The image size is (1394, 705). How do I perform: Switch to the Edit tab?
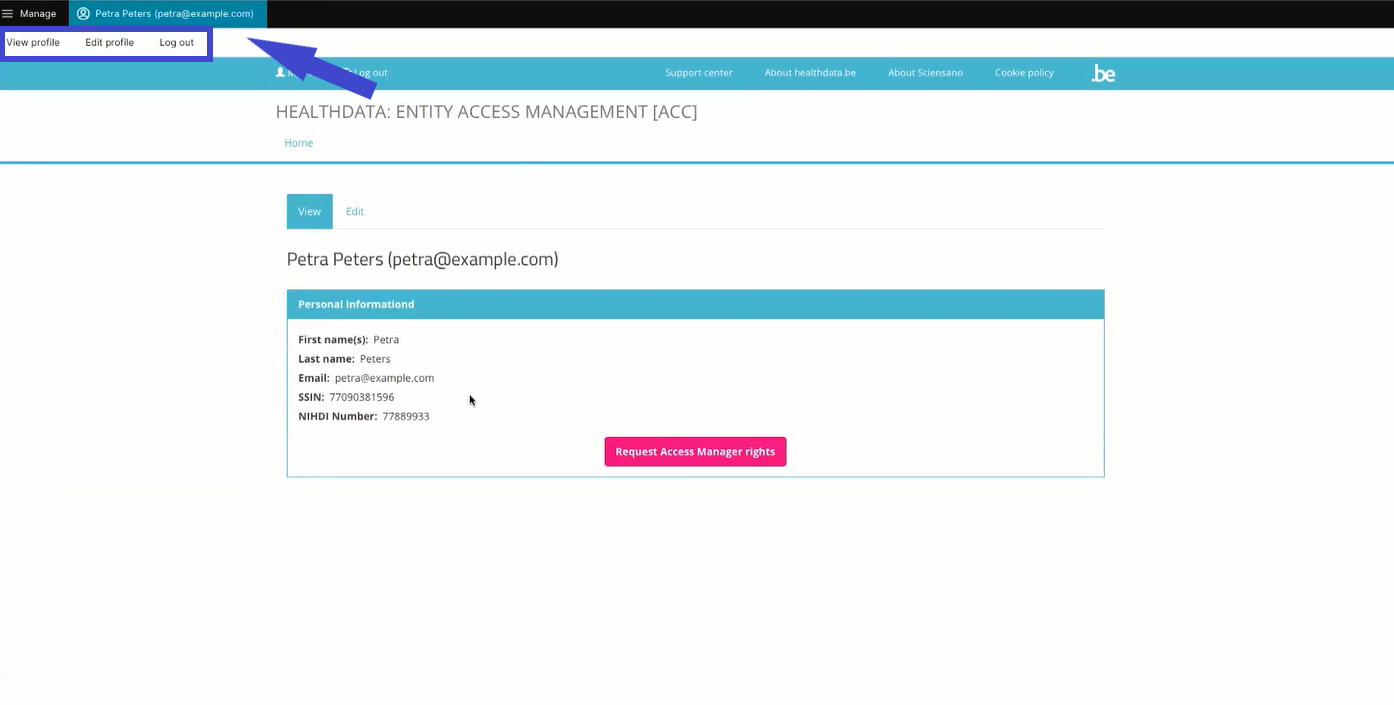(x=355, y=212)
